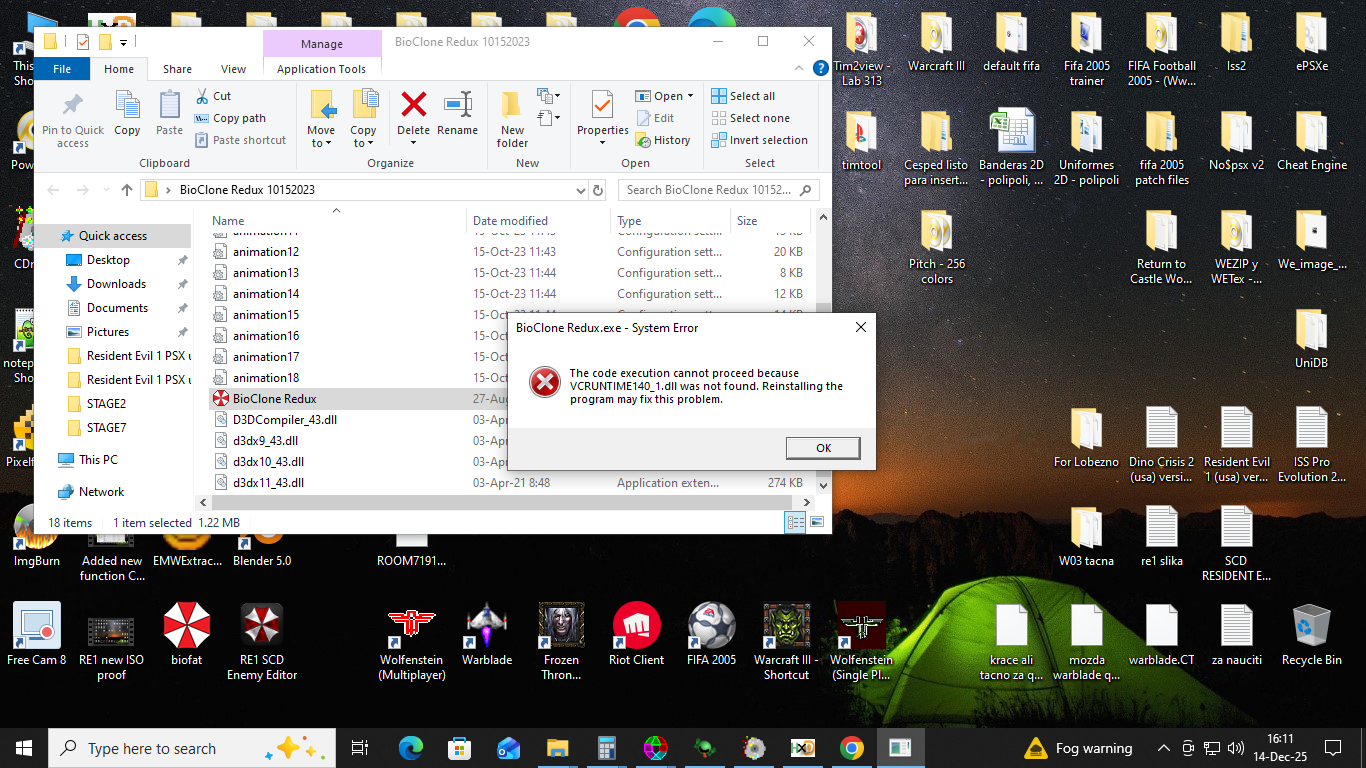This screenshot has height=768, width=1366.
Task: Open the Application Tools tab
Action: [321, 69]
